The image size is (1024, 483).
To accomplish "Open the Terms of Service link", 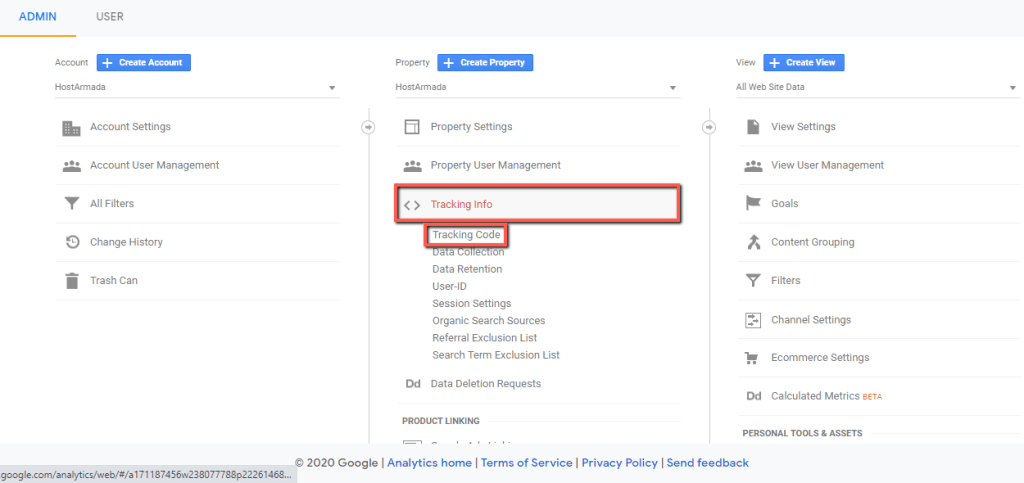I will (x=526, y=463).
